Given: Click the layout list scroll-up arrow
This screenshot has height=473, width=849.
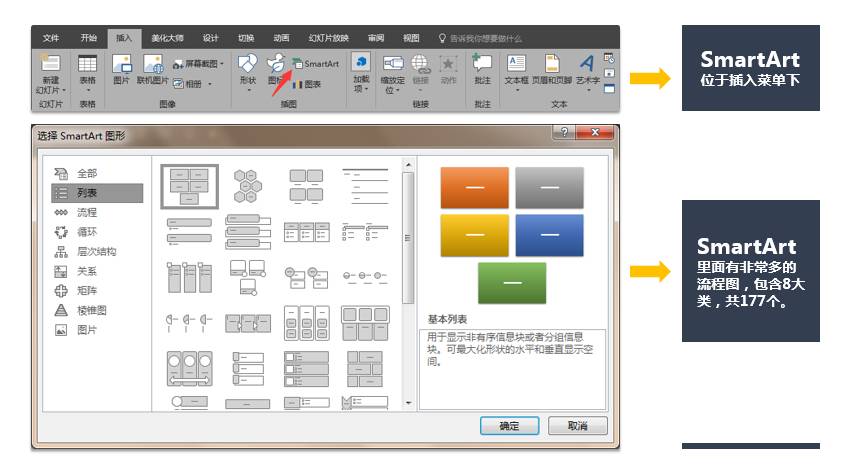Looking at the screenshot, I should [408, 165].
